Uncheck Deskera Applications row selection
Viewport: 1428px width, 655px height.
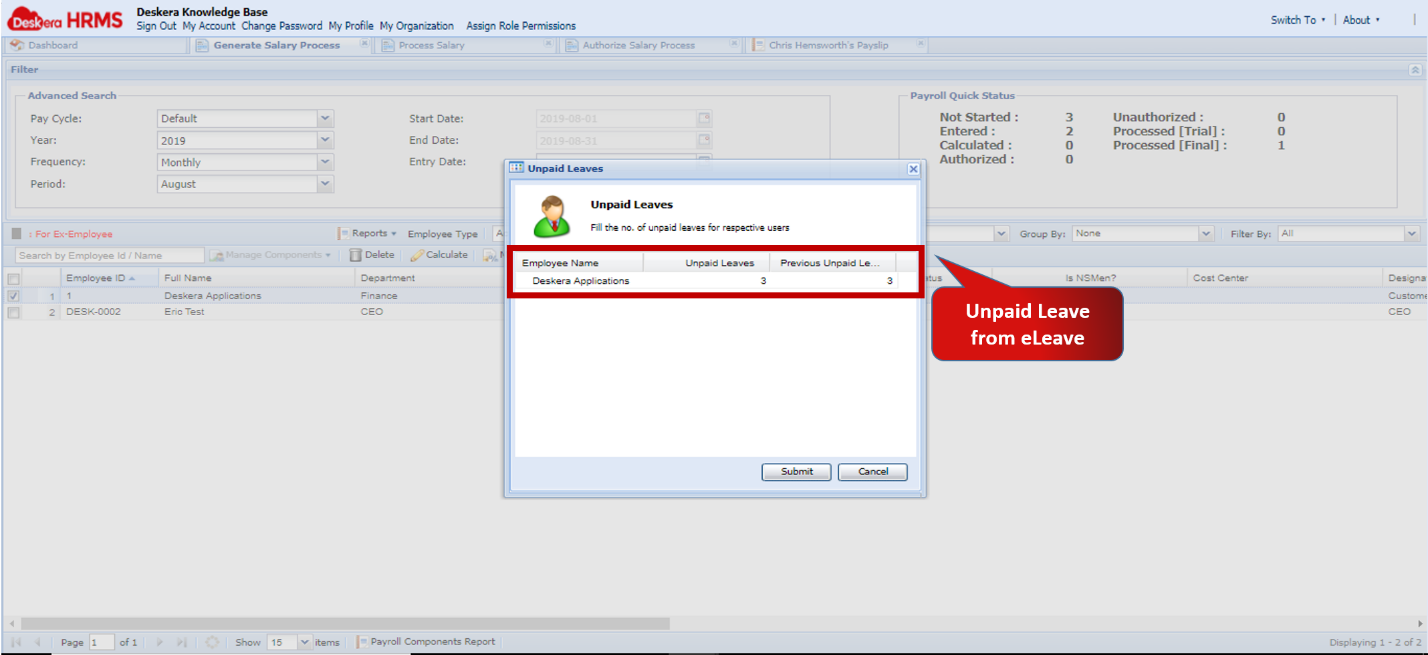(x=13, y=295)
